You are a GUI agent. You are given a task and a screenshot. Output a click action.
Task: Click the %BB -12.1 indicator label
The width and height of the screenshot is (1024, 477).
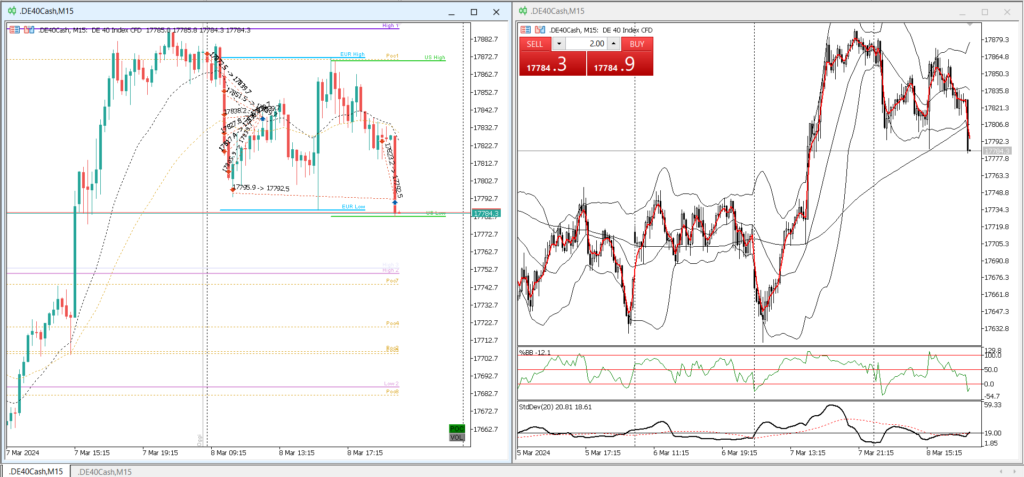point(535,352)
